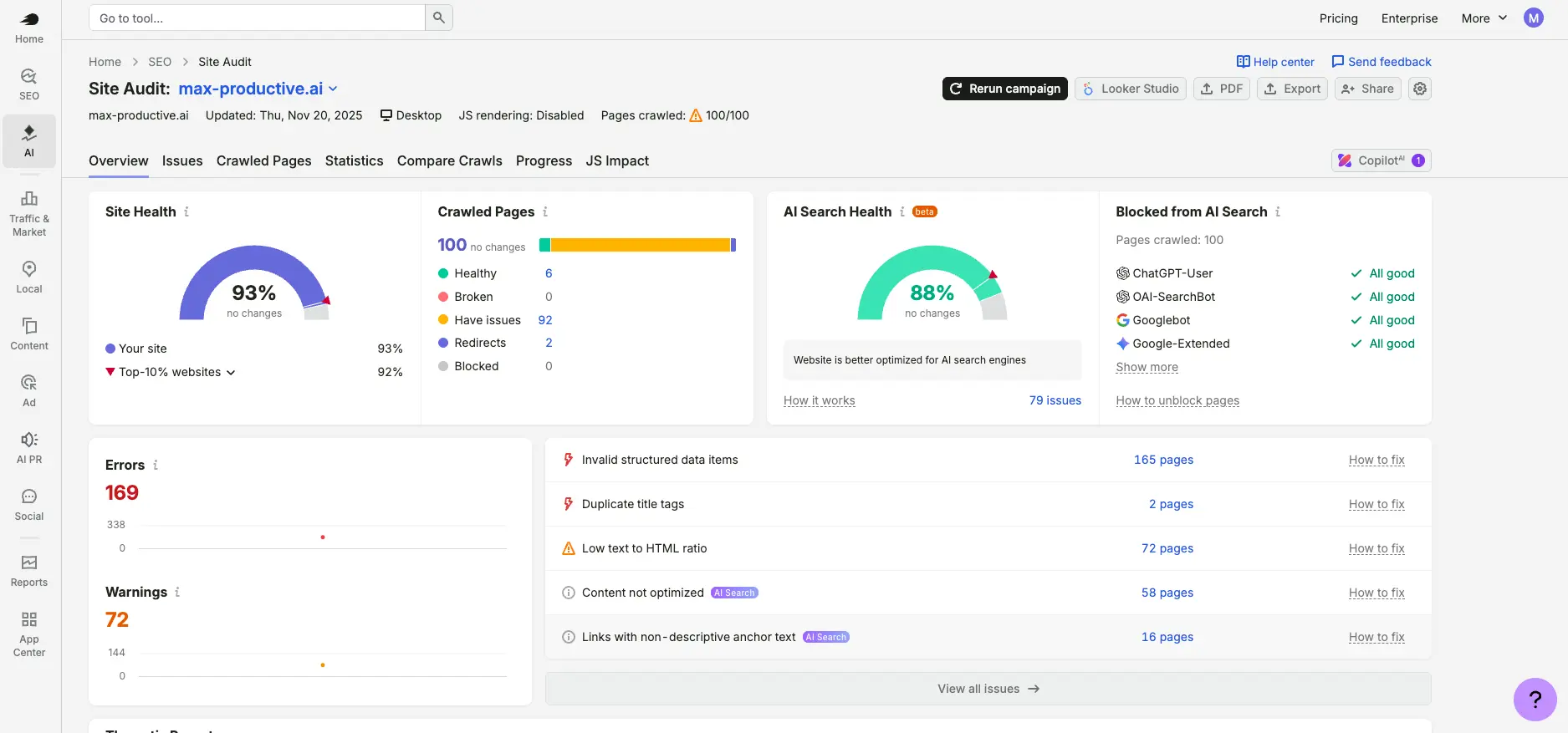
Task: Click How to fix for Low text to HTML ratio
Action: click(1376, 548)
